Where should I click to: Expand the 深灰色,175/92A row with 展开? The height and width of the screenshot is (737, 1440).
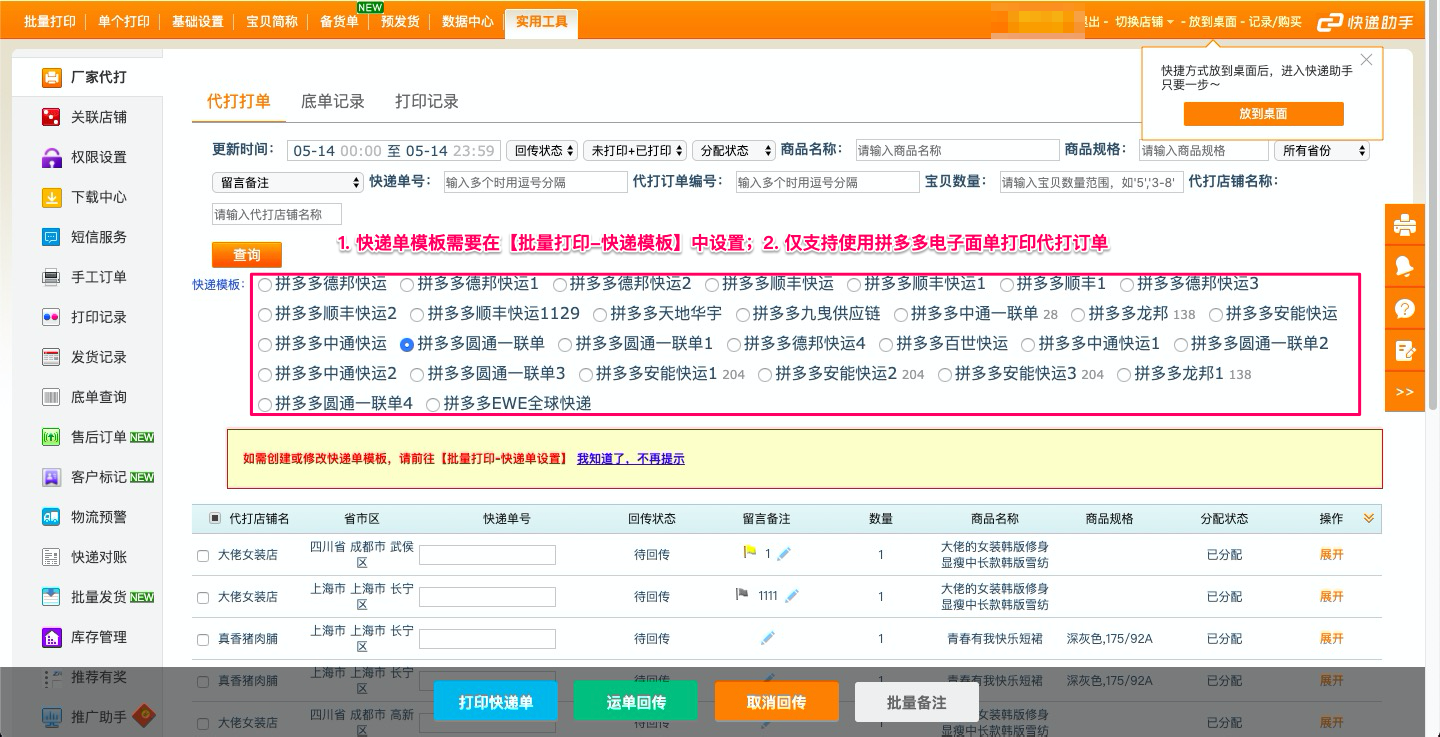1331,638
